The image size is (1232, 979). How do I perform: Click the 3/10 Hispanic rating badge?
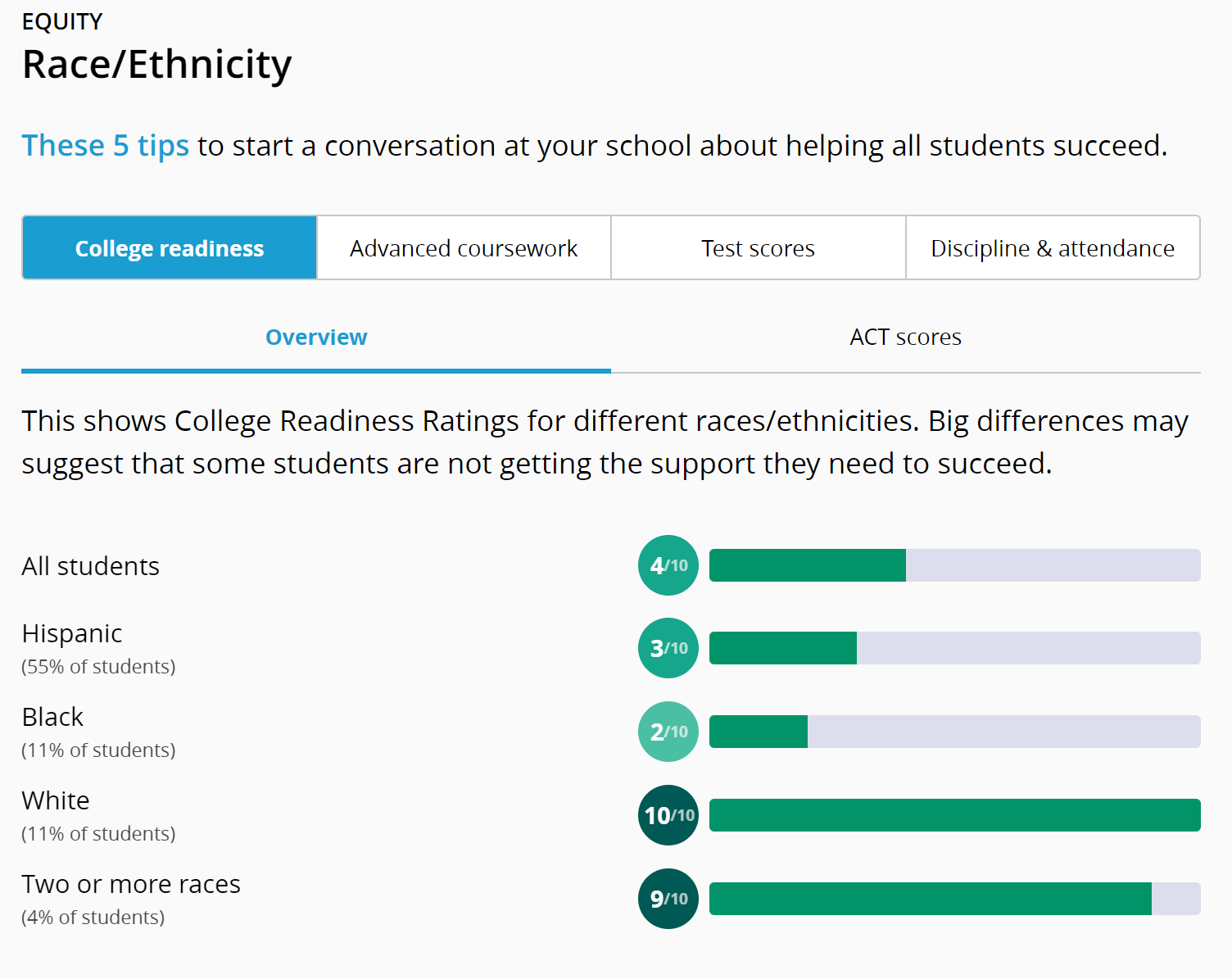(668, 648)
